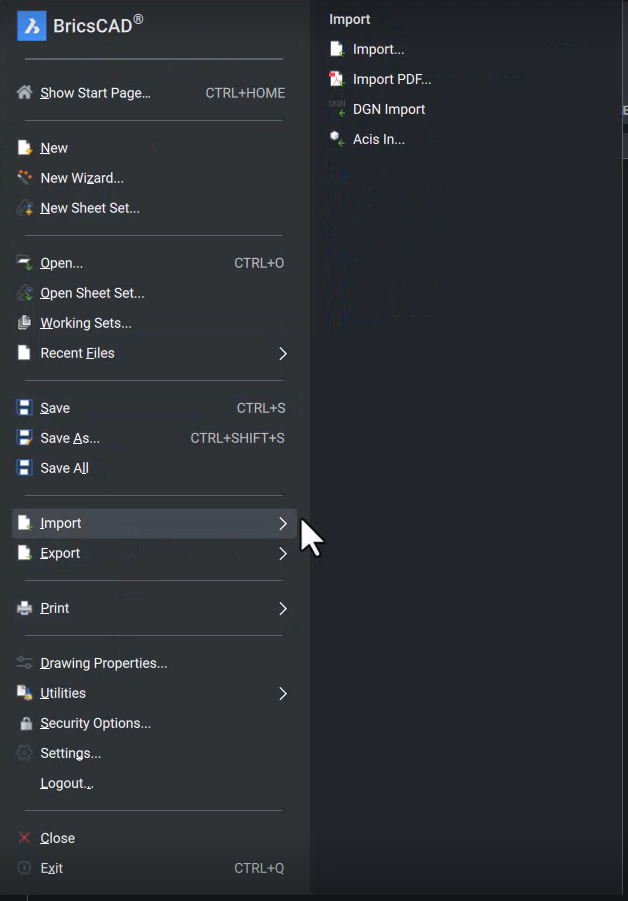The height and width of the screenshot is (901, 628).
Task: Click the Save floppy disk icon
Action: (x=22, y=407)
